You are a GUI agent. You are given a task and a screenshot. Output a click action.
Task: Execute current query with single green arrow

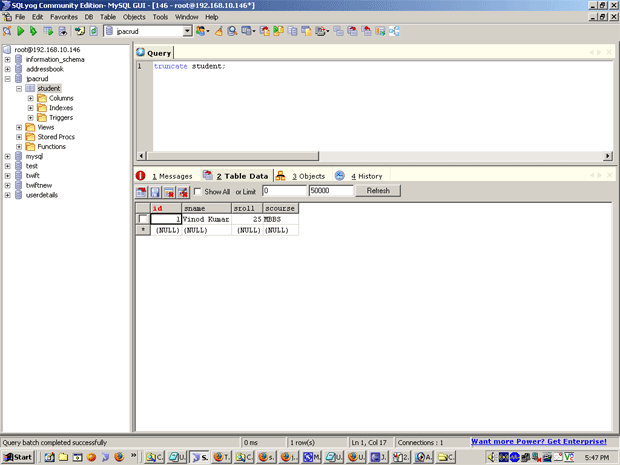point(21,31)
